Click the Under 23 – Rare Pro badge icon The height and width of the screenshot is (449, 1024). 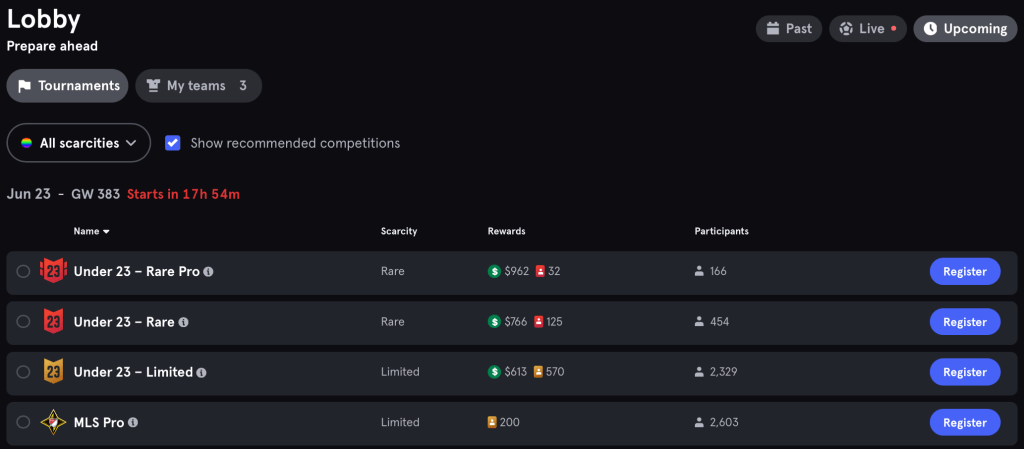52,271
